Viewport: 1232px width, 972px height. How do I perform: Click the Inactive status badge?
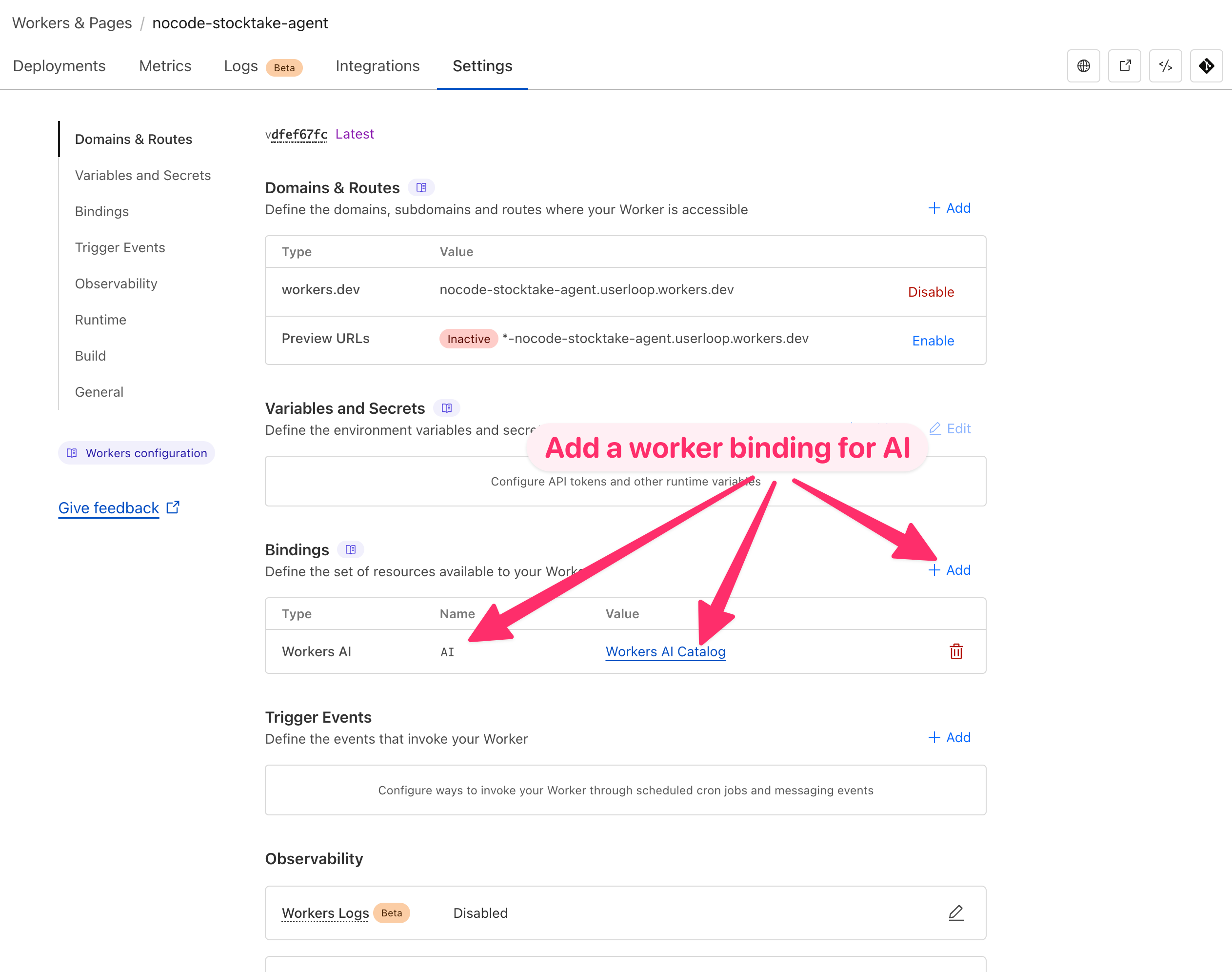(469, 339)
